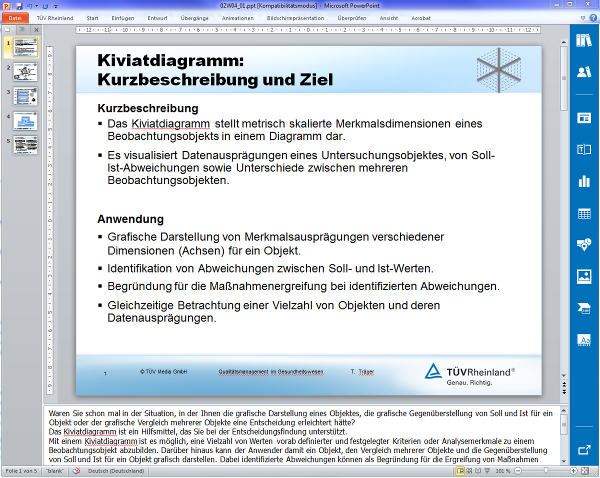Select the bar chart icon in sidebar

click(584, 181)
